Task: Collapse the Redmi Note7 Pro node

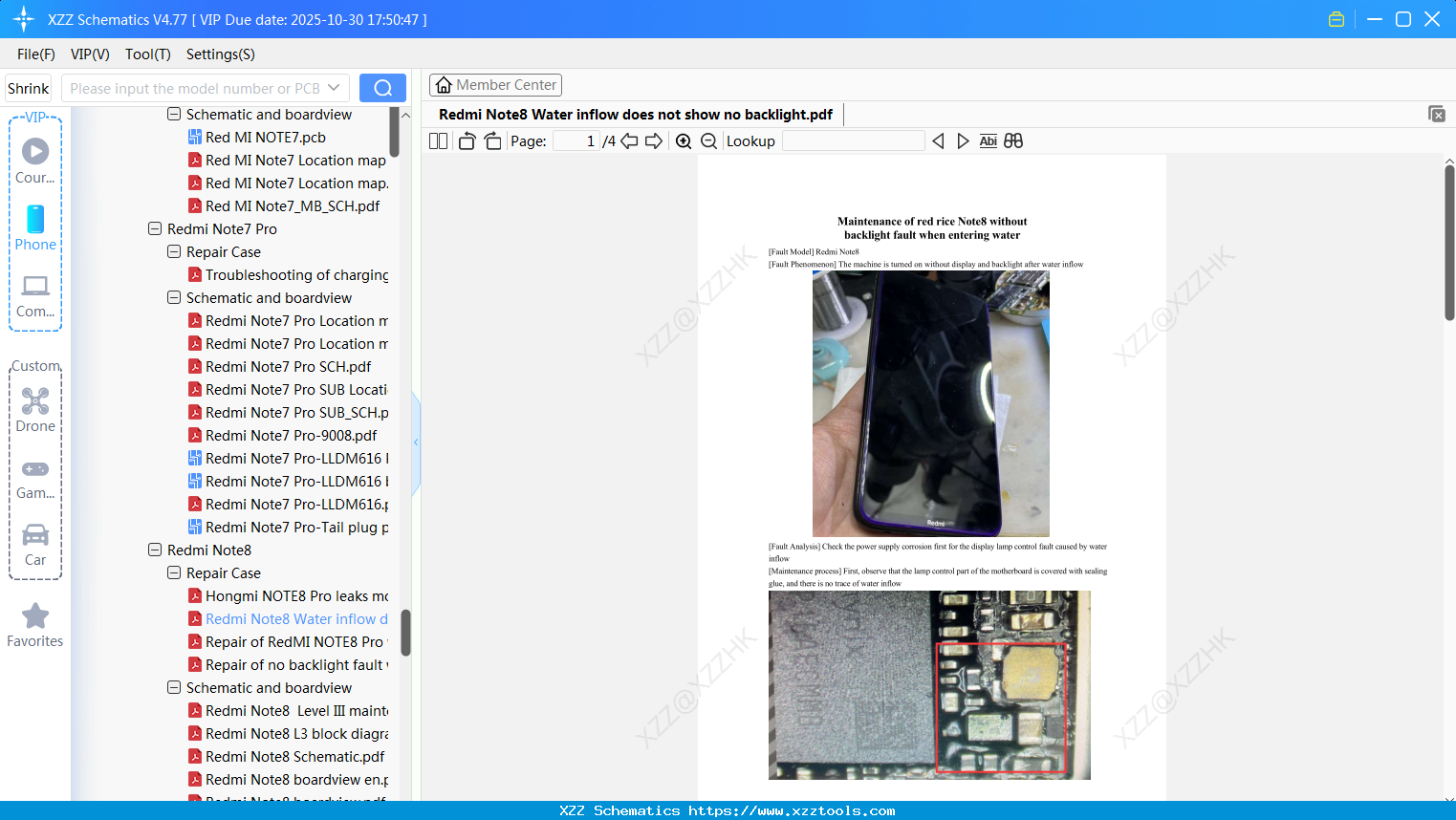Action: [x=155, y=229]
